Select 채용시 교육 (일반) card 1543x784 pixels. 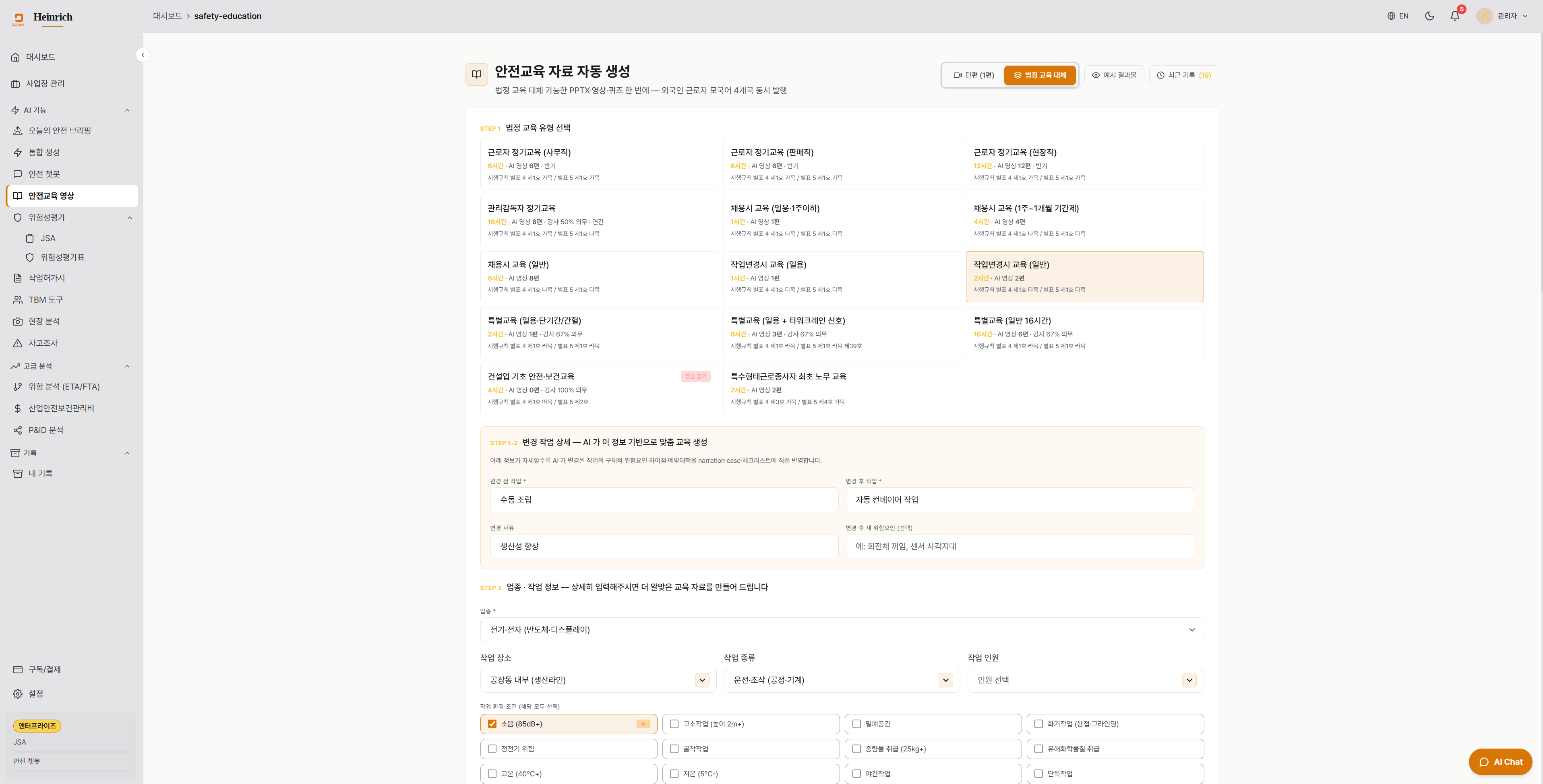point(599,276)
